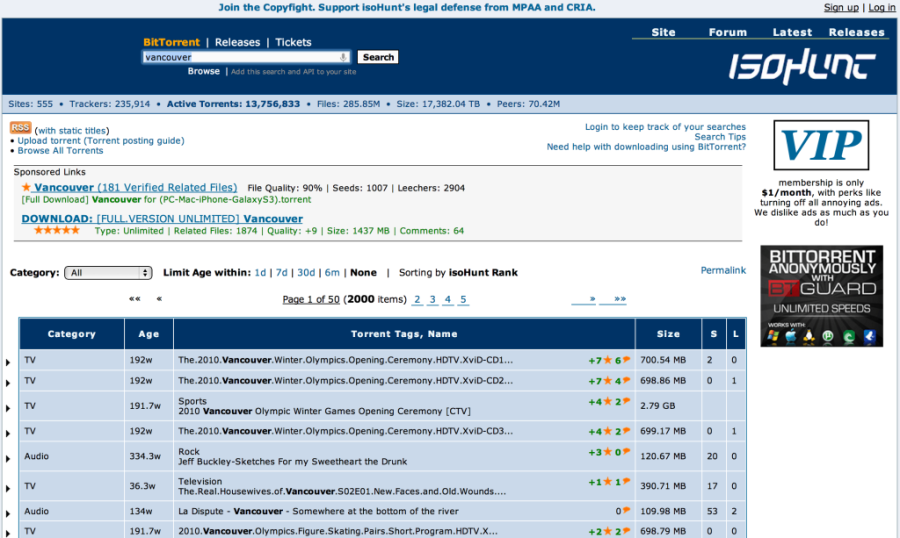Click the orange RSS feed icon
Image resolution: width=900 pixels, height=538 pixels.
tap(21, 127)
